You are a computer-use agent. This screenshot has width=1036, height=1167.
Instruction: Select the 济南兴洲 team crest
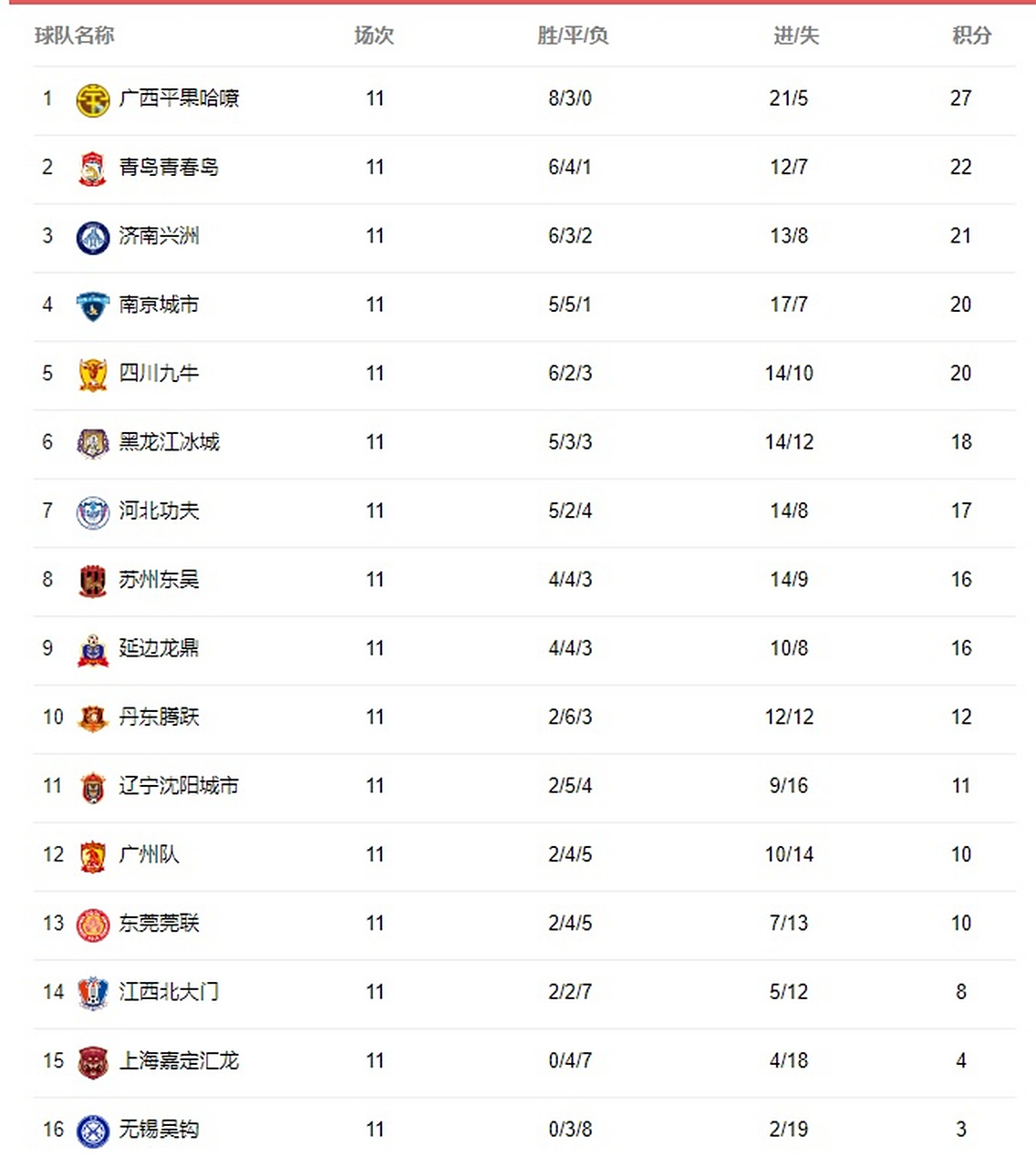pos(92,237)
